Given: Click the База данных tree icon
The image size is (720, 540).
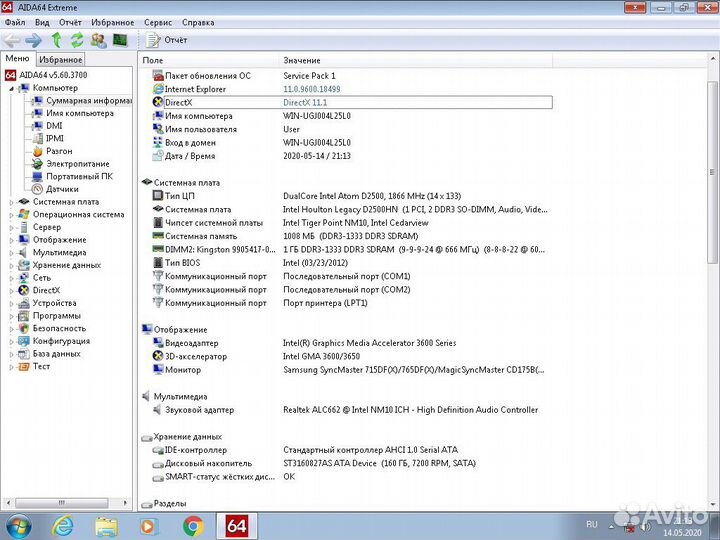Looking at the screenshot, I should pyautogui.click(x=23, y=354).
